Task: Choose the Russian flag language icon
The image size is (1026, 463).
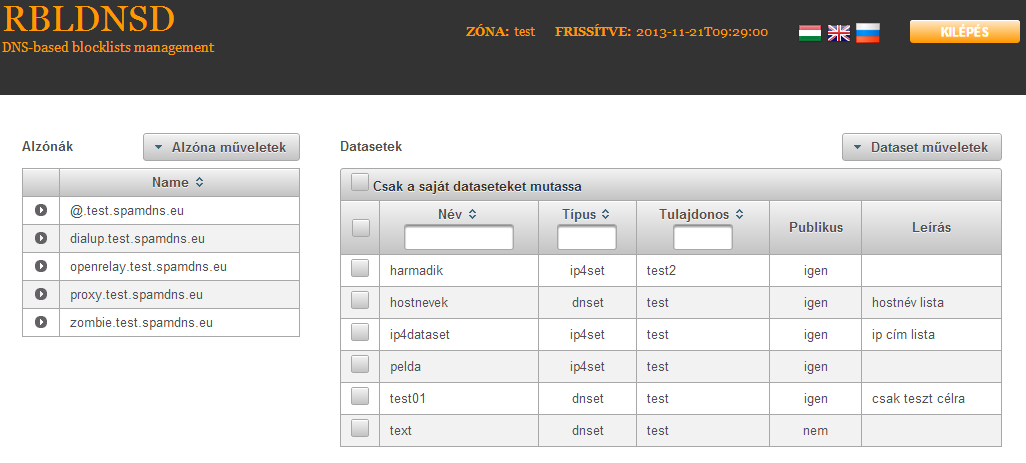Action: point(868,33)
